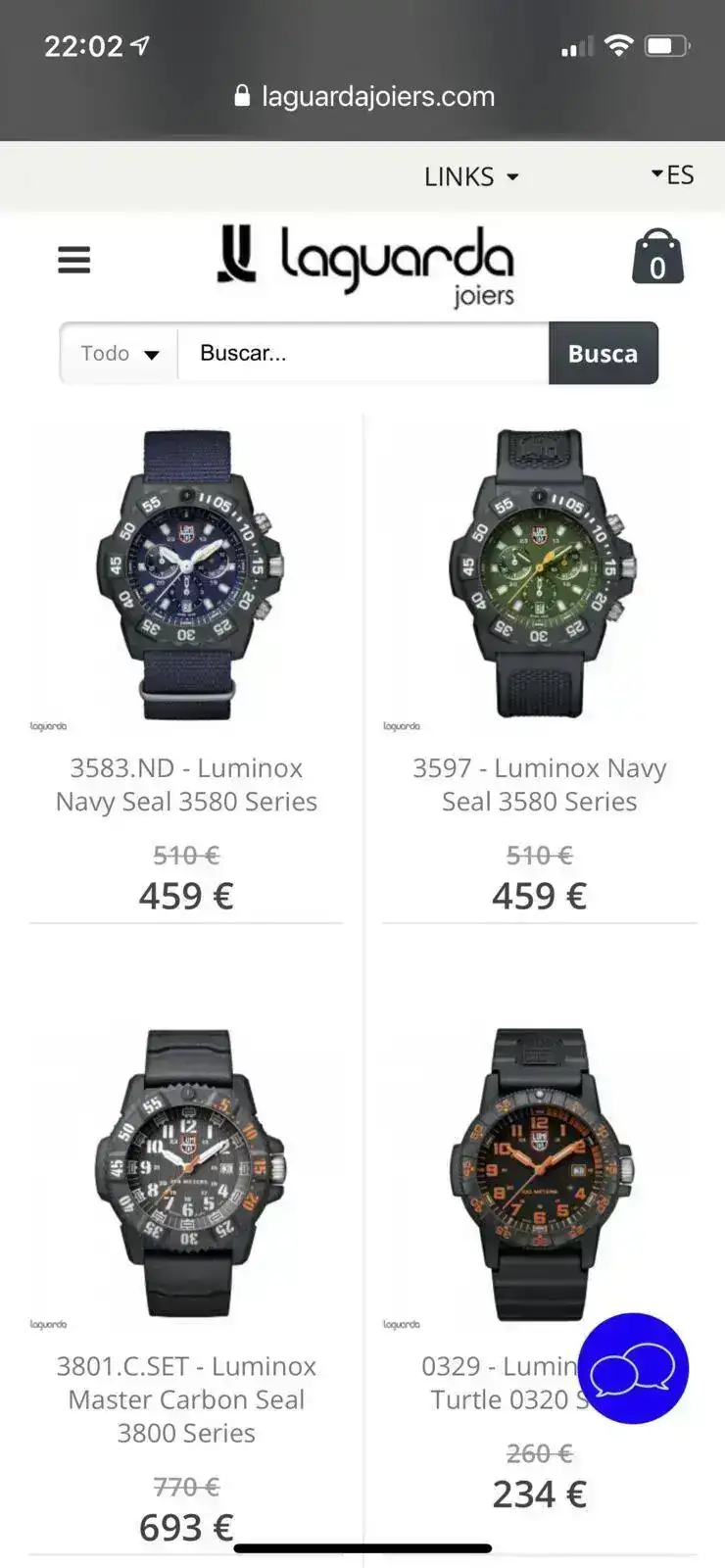725x1568 pixels.
Task: Open the 3597 Luminox Navy Seal title link
Action: (539, 785)
